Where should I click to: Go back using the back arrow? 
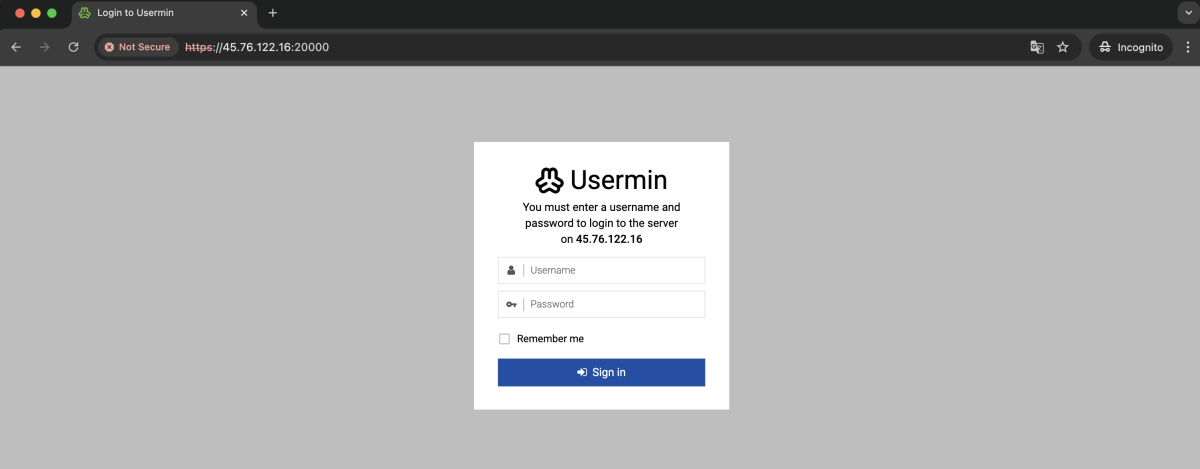tap(16, 47)
